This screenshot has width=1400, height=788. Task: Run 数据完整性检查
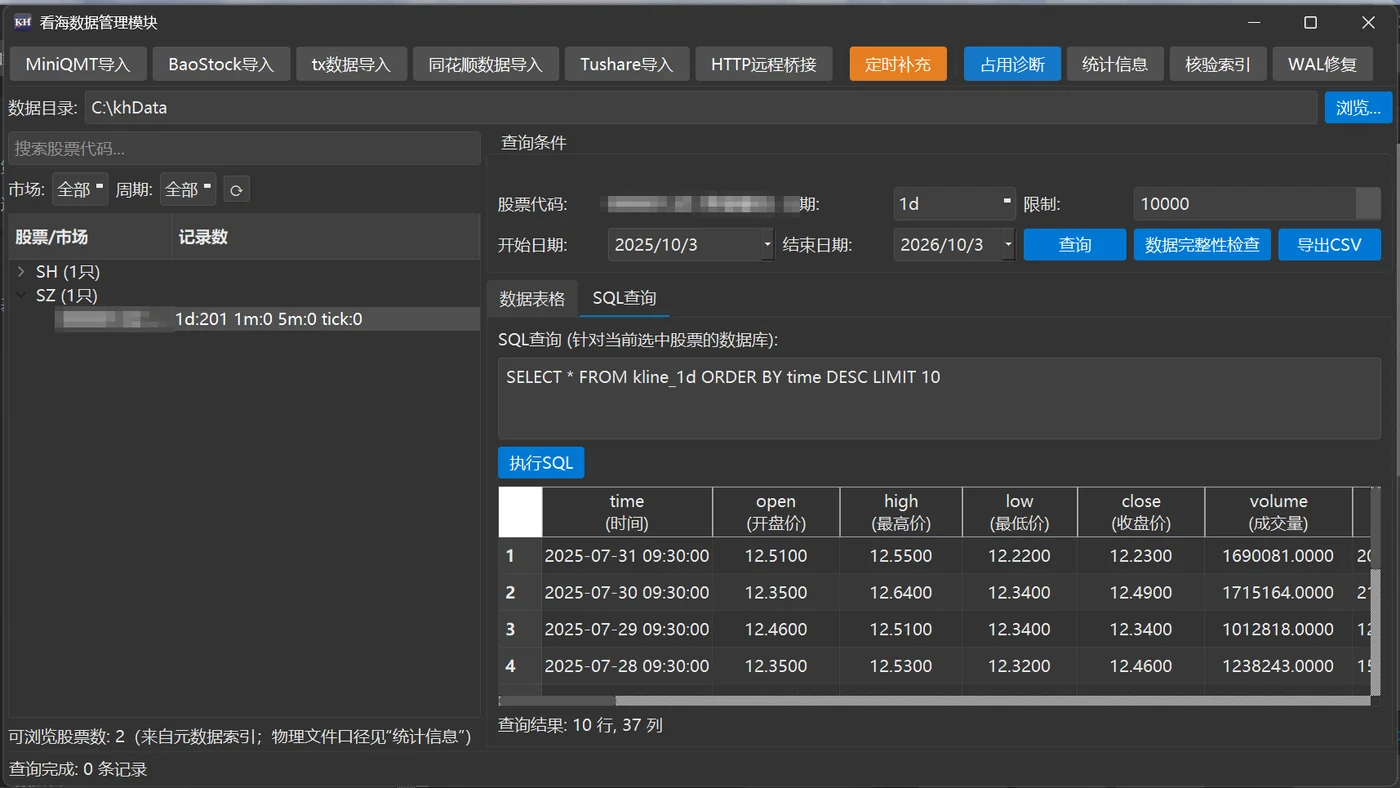(x=1202, y=245)
